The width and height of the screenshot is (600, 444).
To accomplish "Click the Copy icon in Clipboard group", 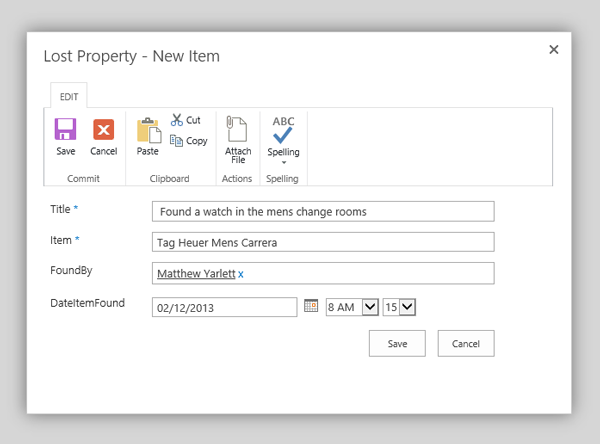I will [x=176, y=141].
